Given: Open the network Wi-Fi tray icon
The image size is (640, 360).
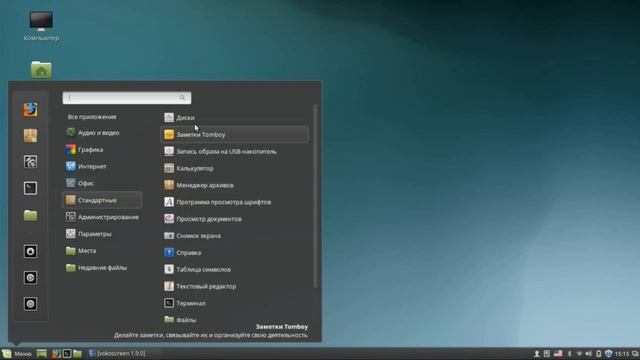Looking at the screenshot, I should pyautogui.click(x=579, y=353).
